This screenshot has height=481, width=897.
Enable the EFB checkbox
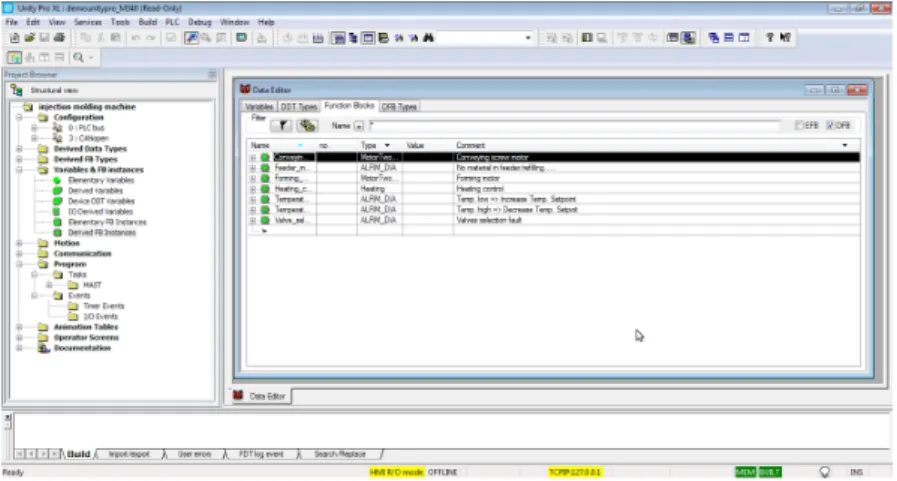800,125
